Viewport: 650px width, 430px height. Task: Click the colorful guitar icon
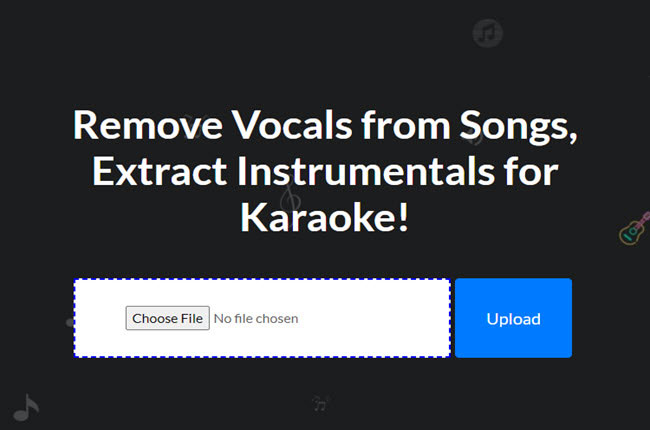[635, 229]
